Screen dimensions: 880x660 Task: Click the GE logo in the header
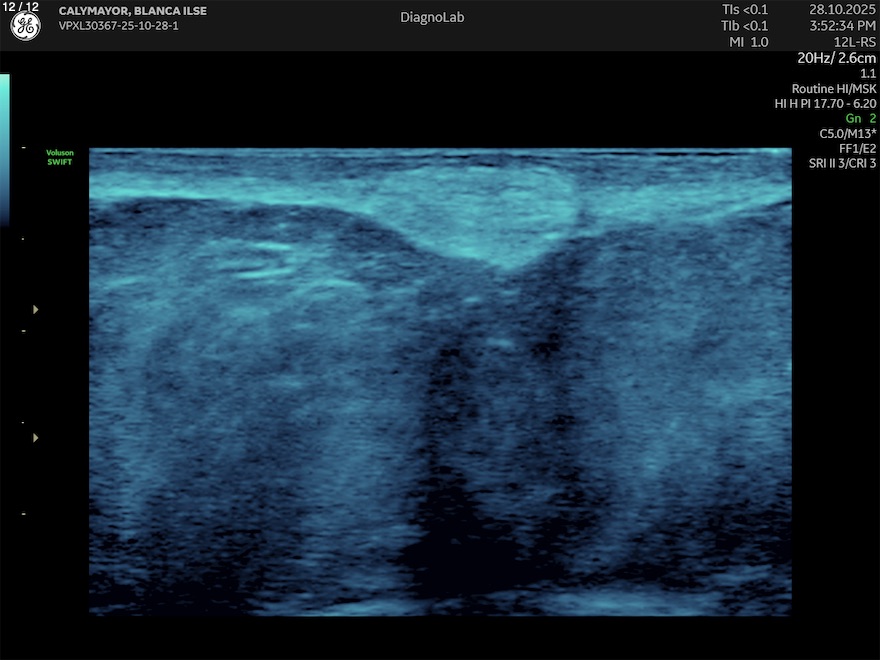25,27
